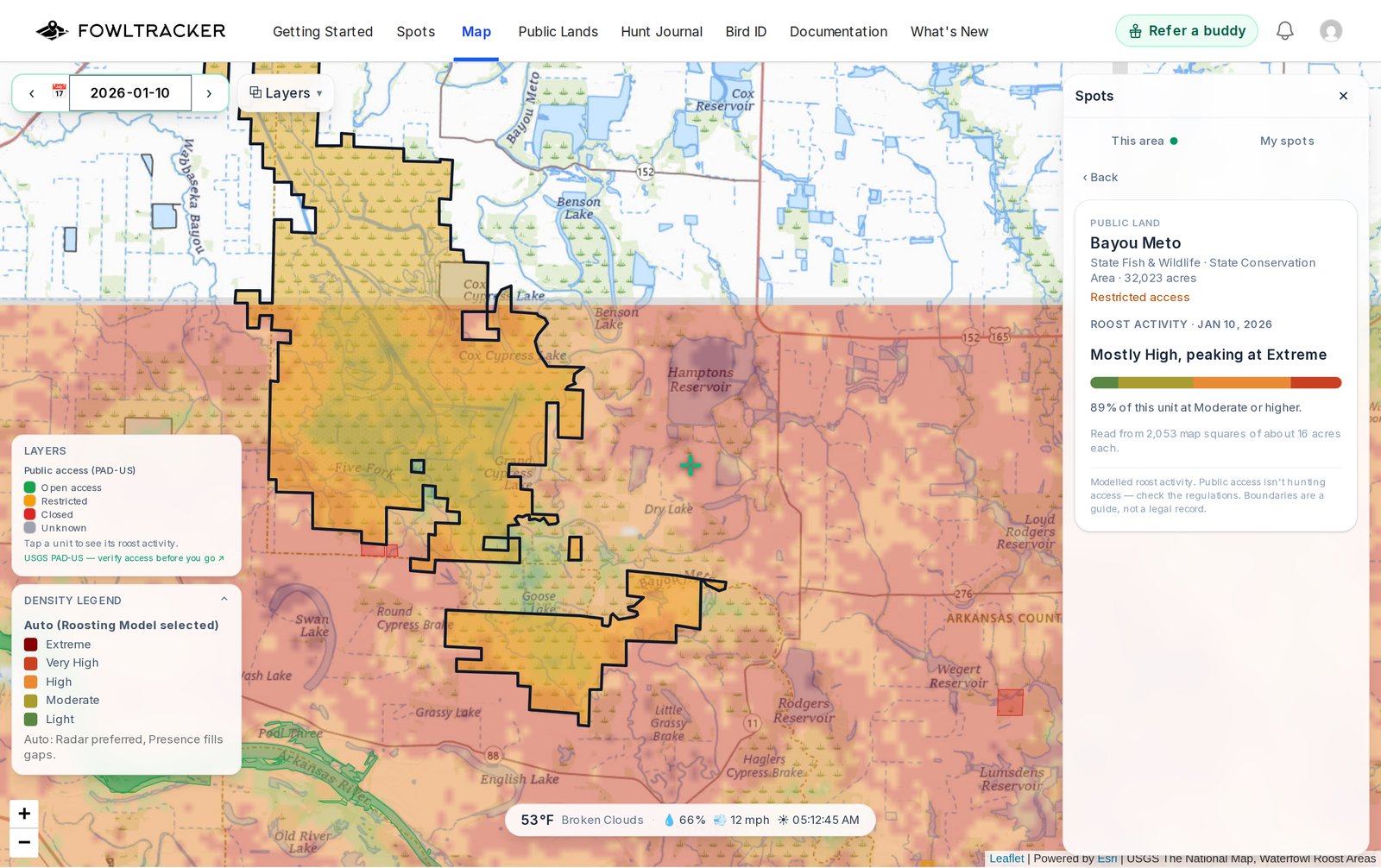1381x868 pixels.
Task: Click the date field 2026-01-10
Action: click(x=130, y=93)
